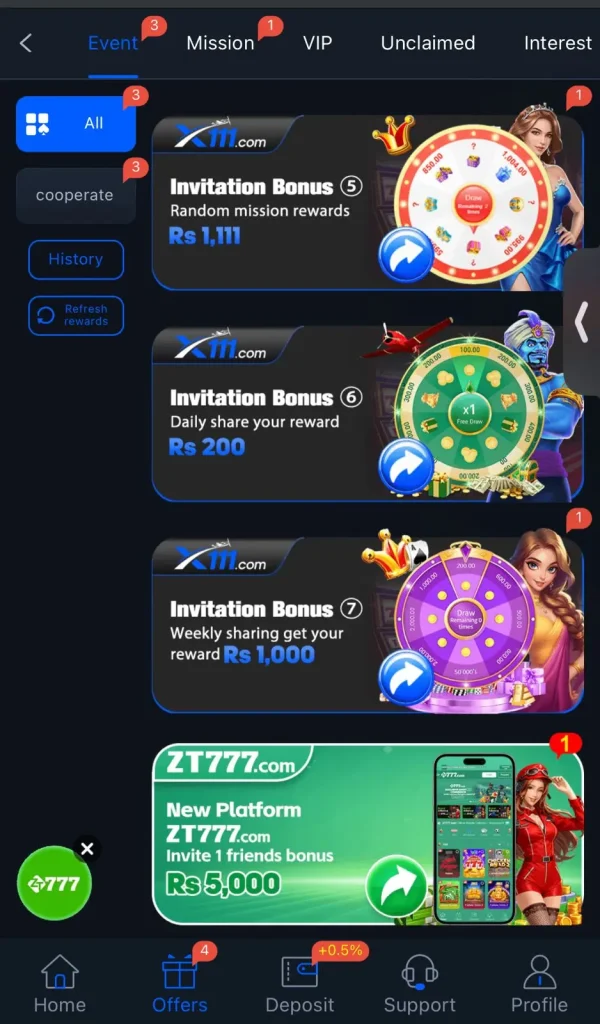Open the green ZT777 floating icon
The image size is (600, 1024).
(54, 883)
